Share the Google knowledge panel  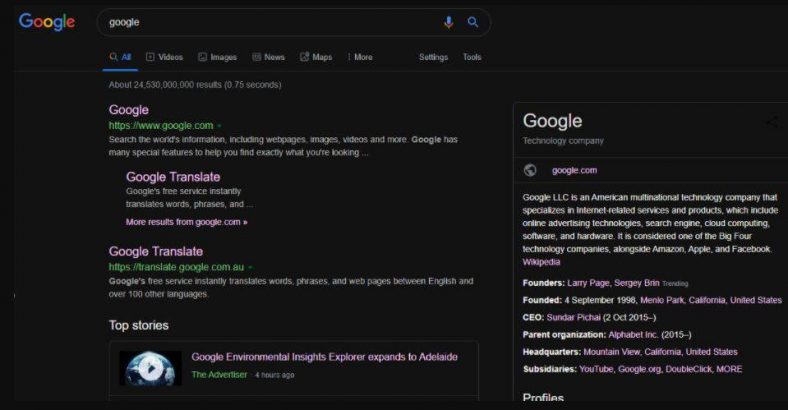pyautogui.click(x=772, y=122)
